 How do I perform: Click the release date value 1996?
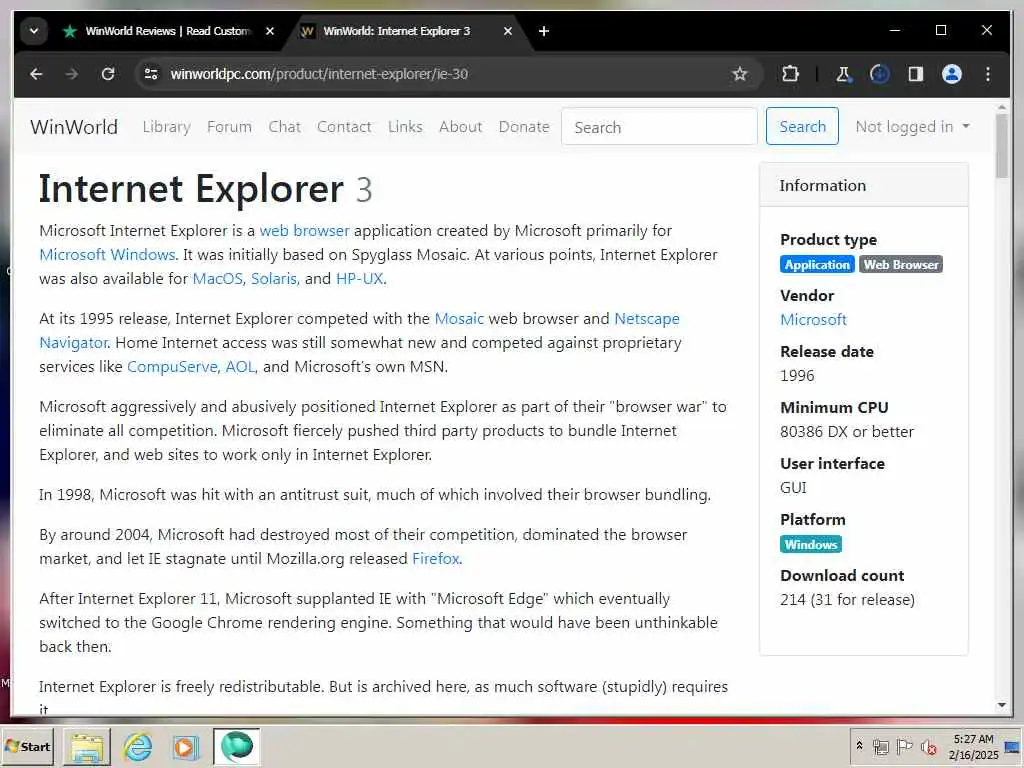pyautogui.click(x=797, y=376)
